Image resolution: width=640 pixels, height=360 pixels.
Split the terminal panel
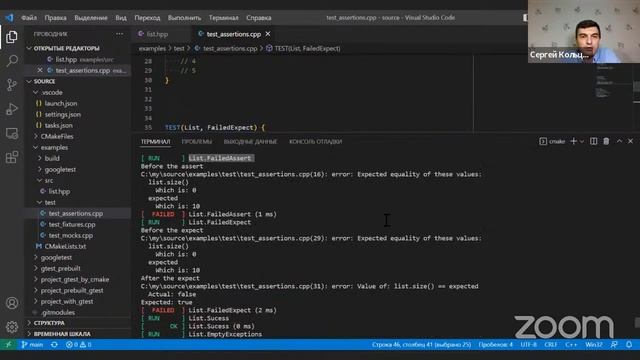point(593,141)
